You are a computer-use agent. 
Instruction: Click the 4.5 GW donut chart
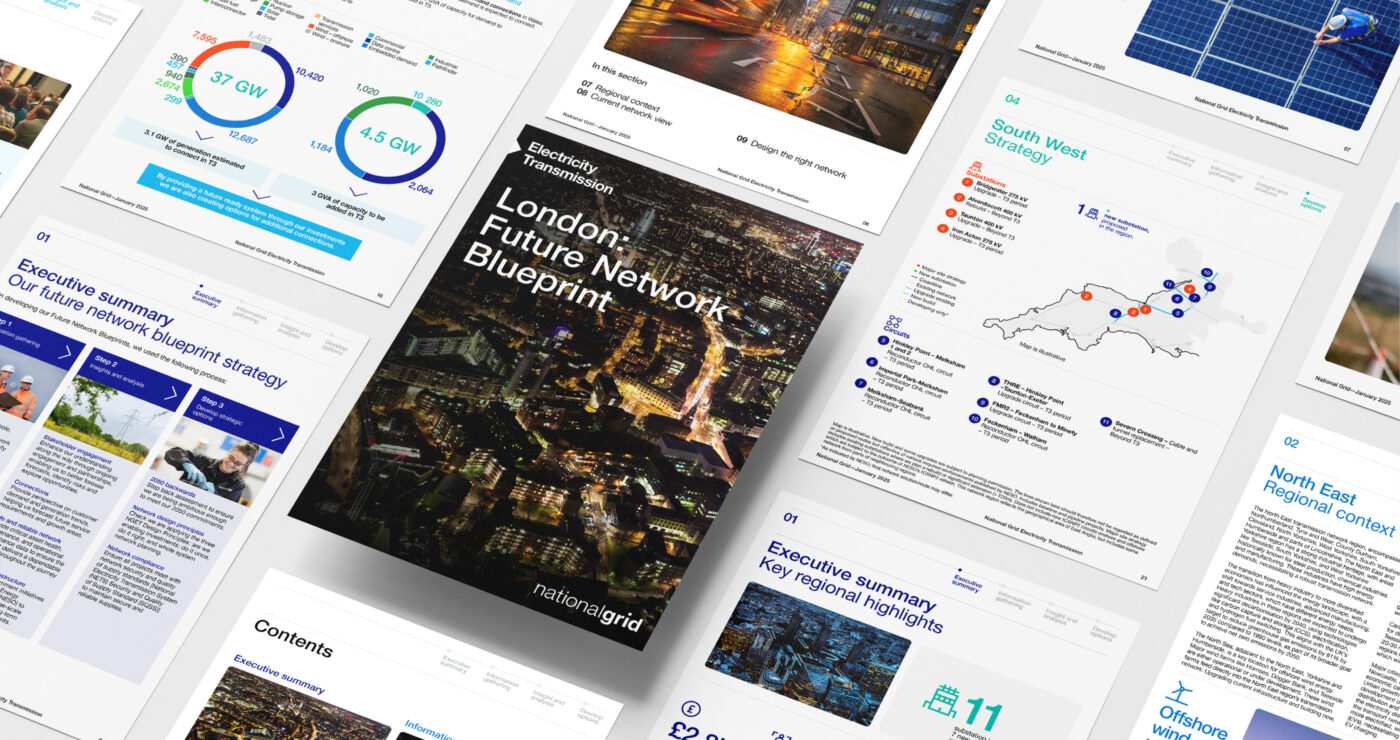click(x=391, y=142)
